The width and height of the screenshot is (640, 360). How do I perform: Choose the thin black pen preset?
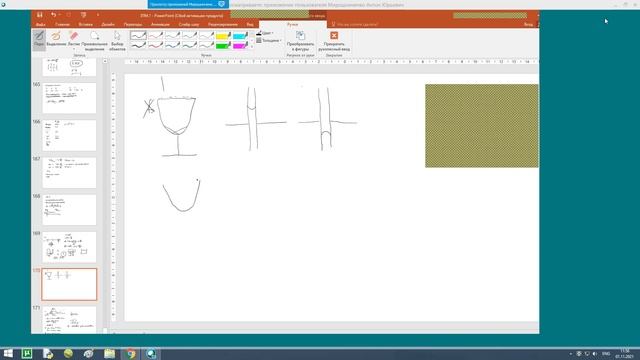(x=138, y=36)
